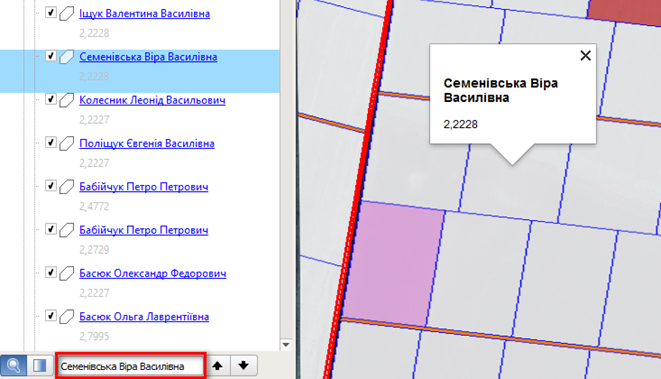The image size is (661, 379).
Task: Select the Семенівська Віра Василівна list row
Action: (140, 71)
